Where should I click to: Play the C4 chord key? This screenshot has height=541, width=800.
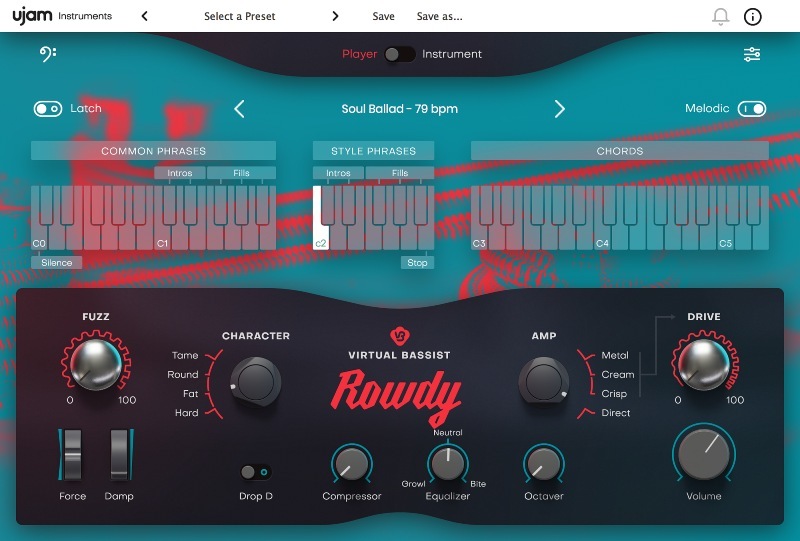[602, 235]
